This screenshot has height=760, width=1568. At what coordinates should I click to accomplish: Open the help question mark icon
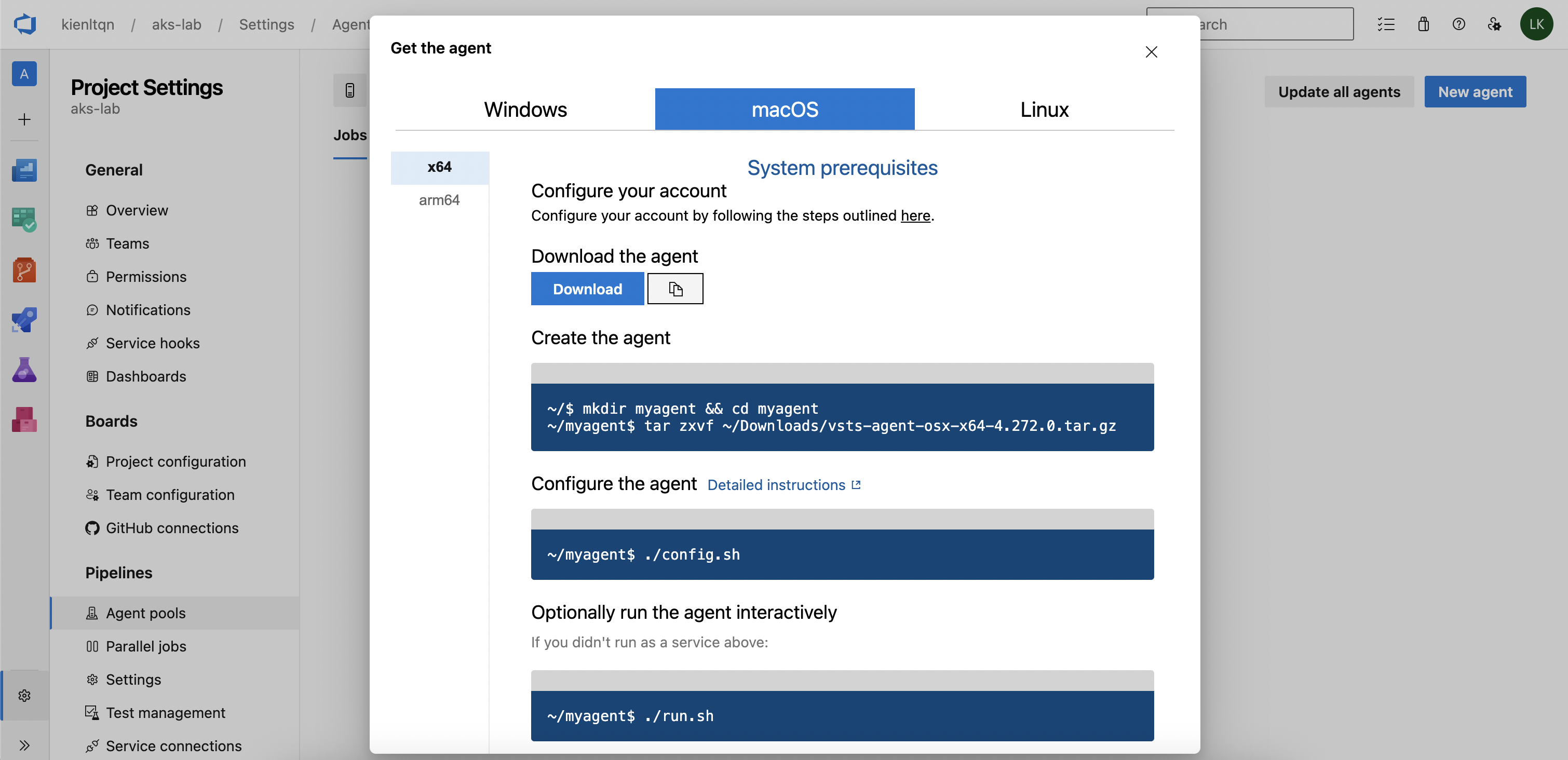[1458, 24]
